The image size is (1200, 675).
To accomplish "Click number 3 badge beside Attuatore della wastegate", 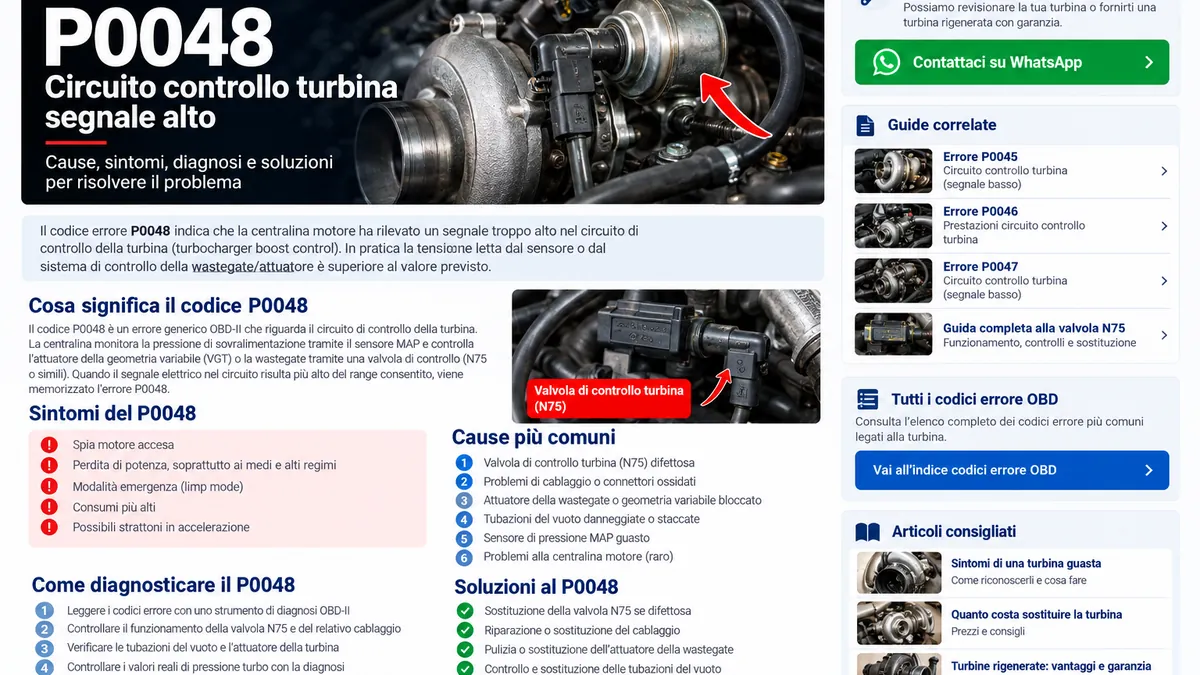I will (464, 500).
